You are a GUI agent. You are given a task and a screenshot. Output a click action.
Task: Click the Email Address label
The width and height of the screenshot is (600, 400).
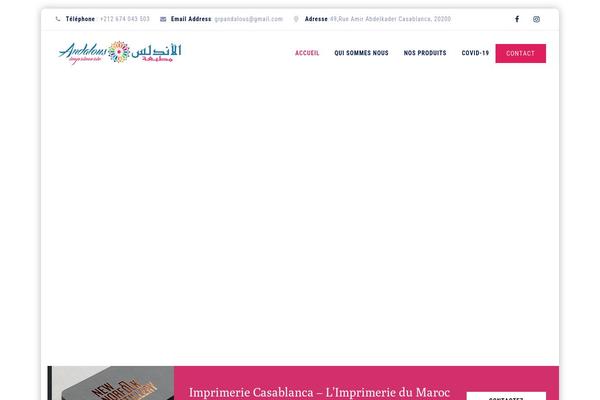191,19
